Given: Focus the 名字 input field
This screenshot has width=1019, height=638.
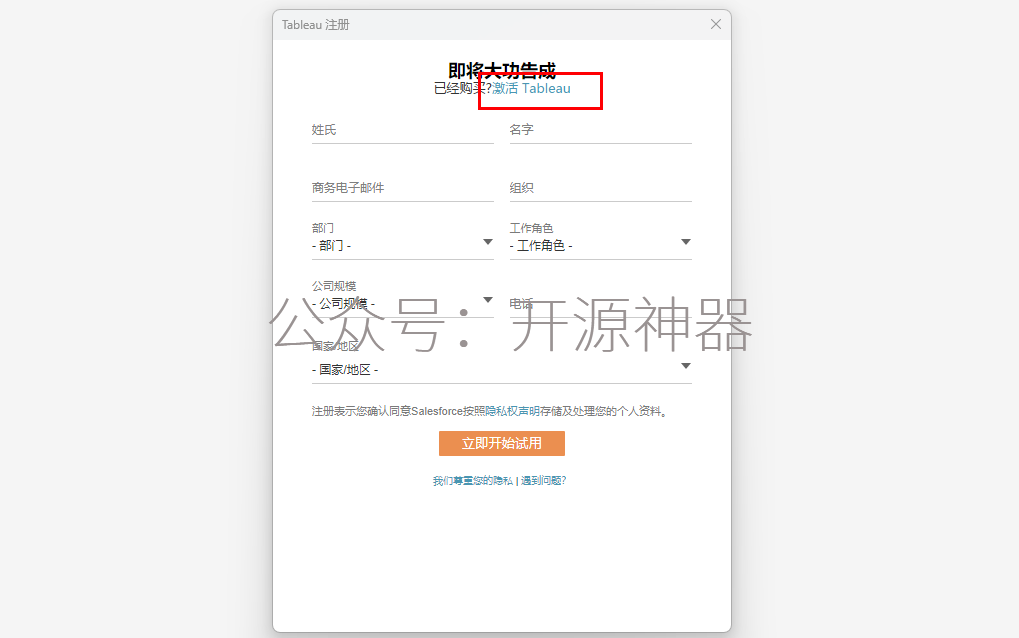Looking at the screenshot, I should 600,130.
